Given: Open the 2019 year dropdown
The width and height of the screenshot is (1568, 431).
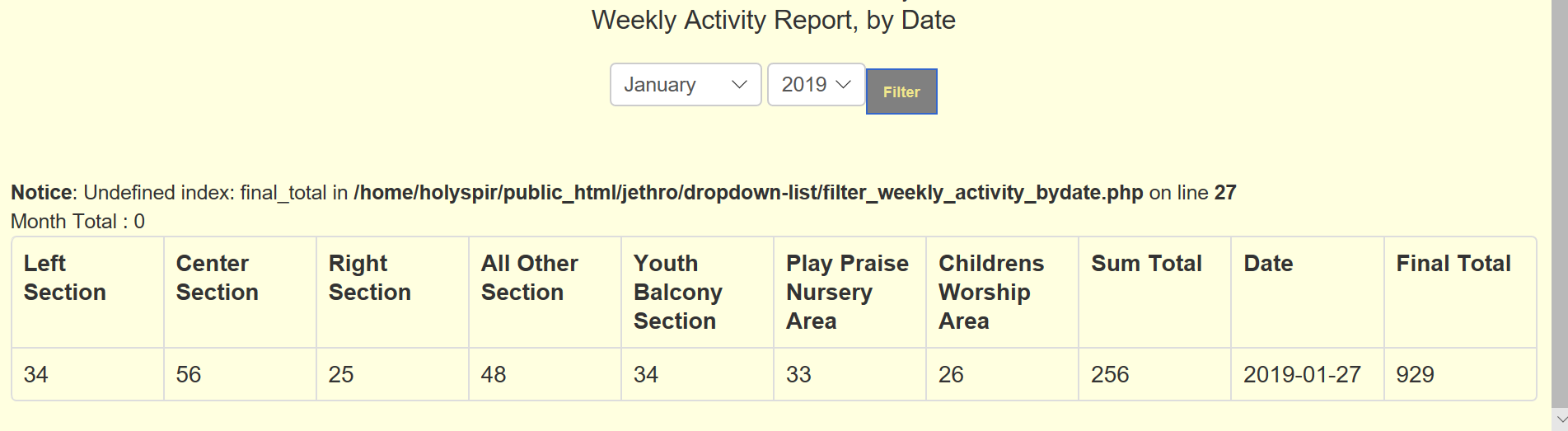Looking at the screenshot, I should (x=816, y=85).
